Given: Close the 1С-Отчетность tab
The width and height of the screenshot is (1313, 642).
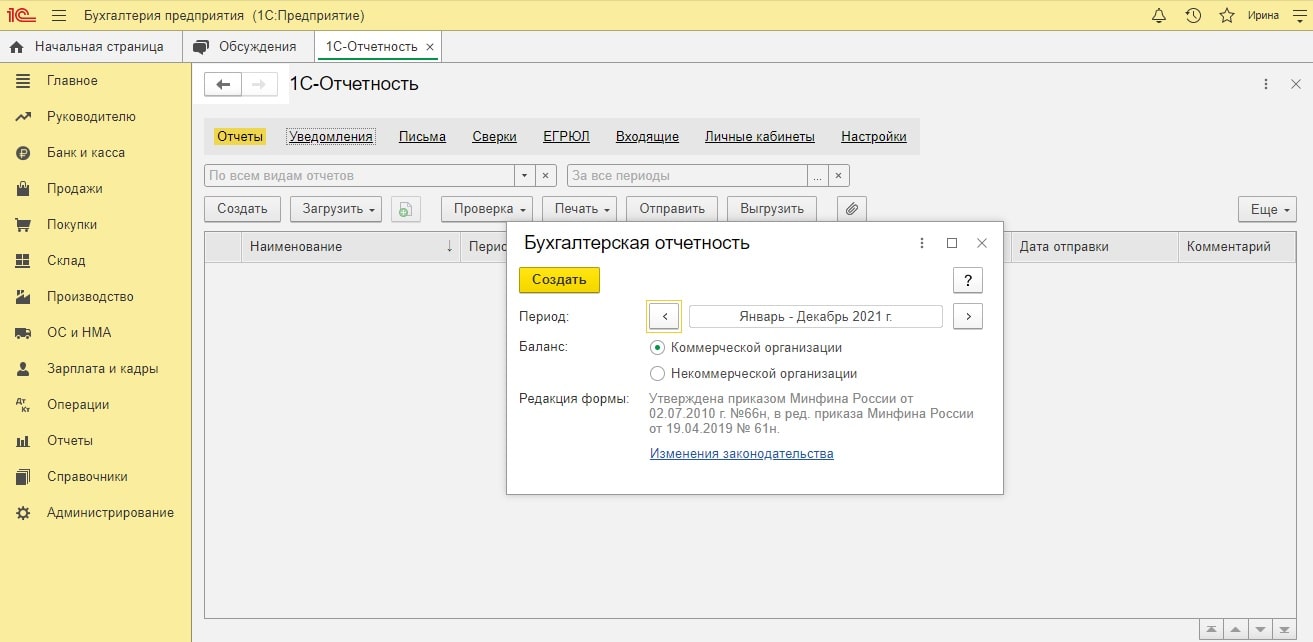Looking at the screenshot, I should click(430, 47).
